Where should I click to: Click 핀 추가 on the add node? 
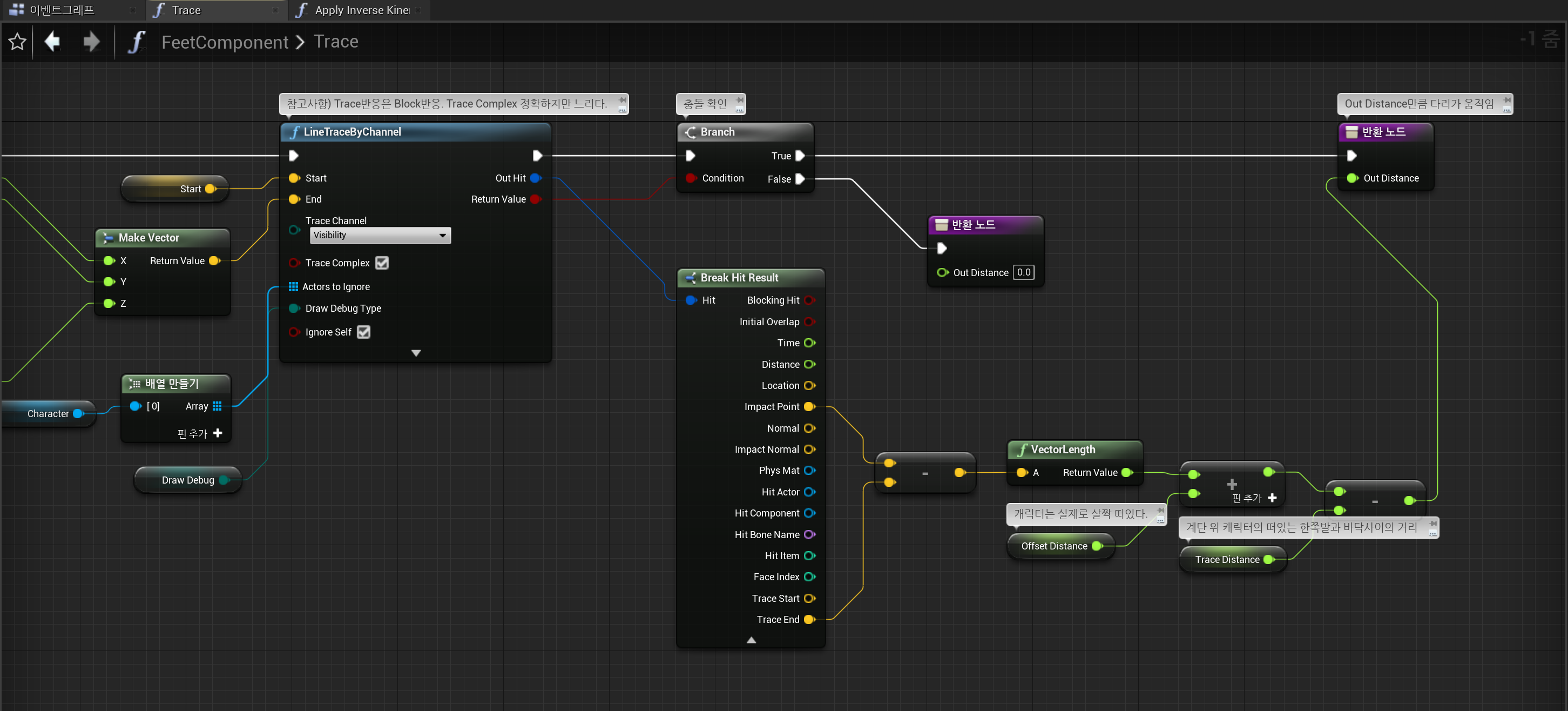(1254, 498)
